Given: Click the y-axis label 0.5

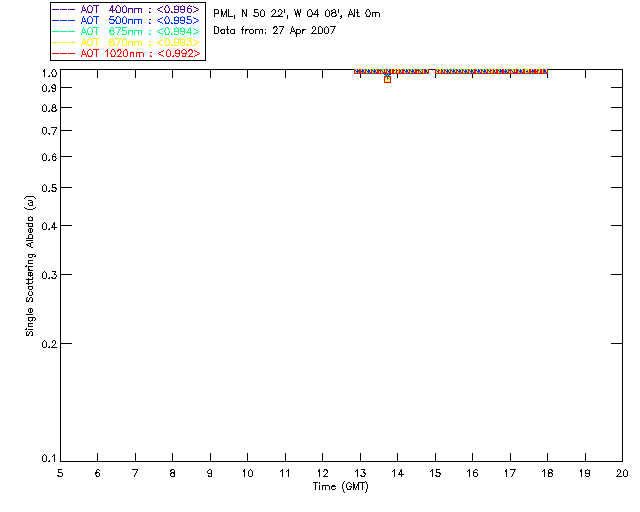Looking at the screenshot, I should pyautogui.click(x=49, y=188).
